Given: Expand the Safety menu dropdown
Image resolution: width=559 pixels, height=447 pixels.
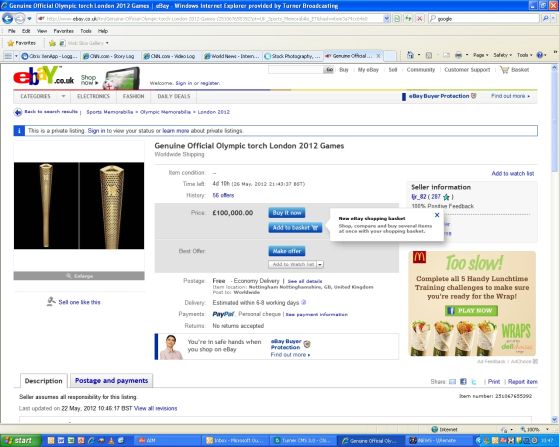Looking at the screenshot, I should pyautogui.click(x=502, y=55).
